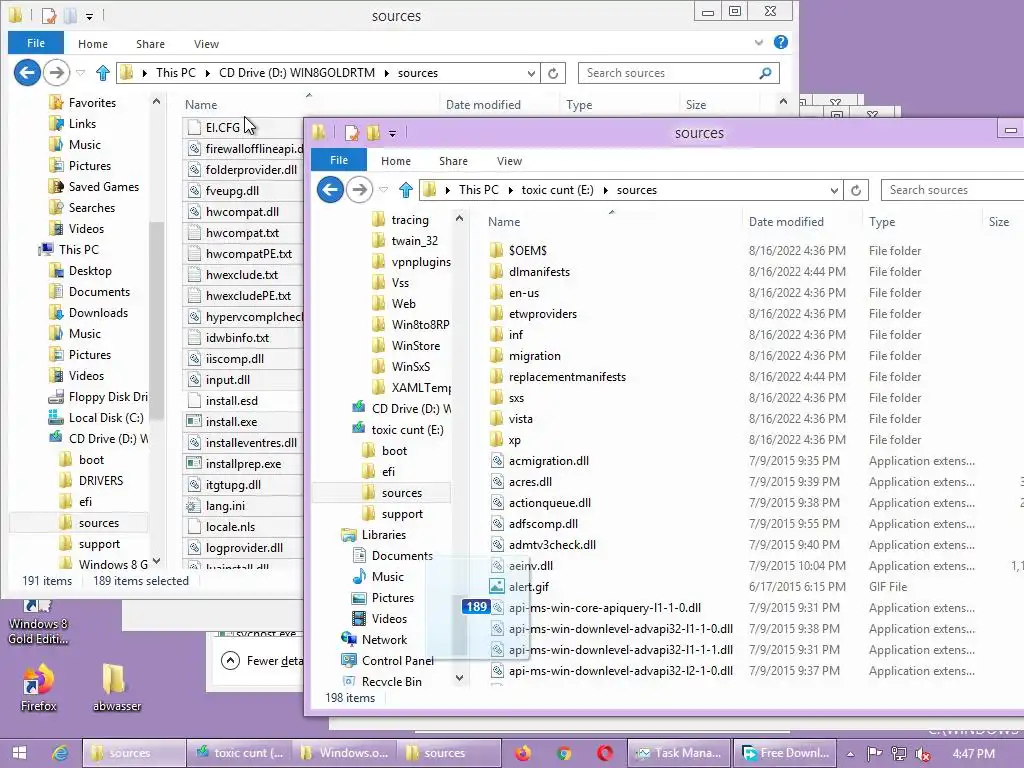Launch Opera from the taskbar
Viewport: 1024px width, 768px height.
coord(605,753)
